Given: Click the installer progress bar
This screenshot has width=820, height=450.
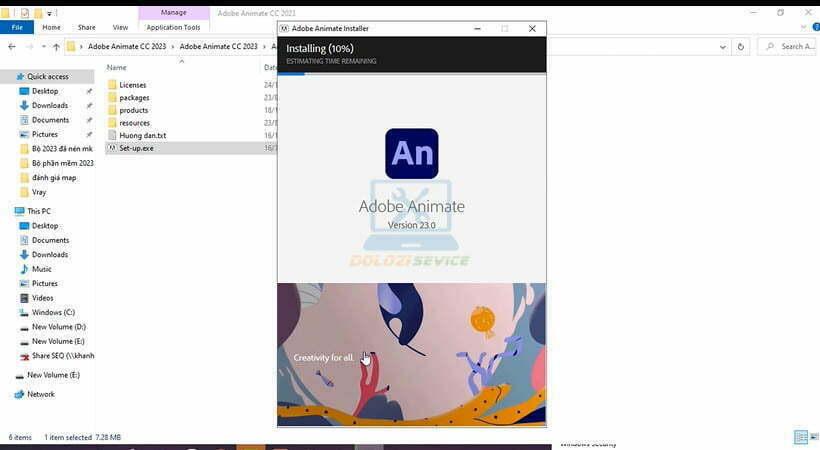Looking at the screenshot, I should [x=412, y=74].
